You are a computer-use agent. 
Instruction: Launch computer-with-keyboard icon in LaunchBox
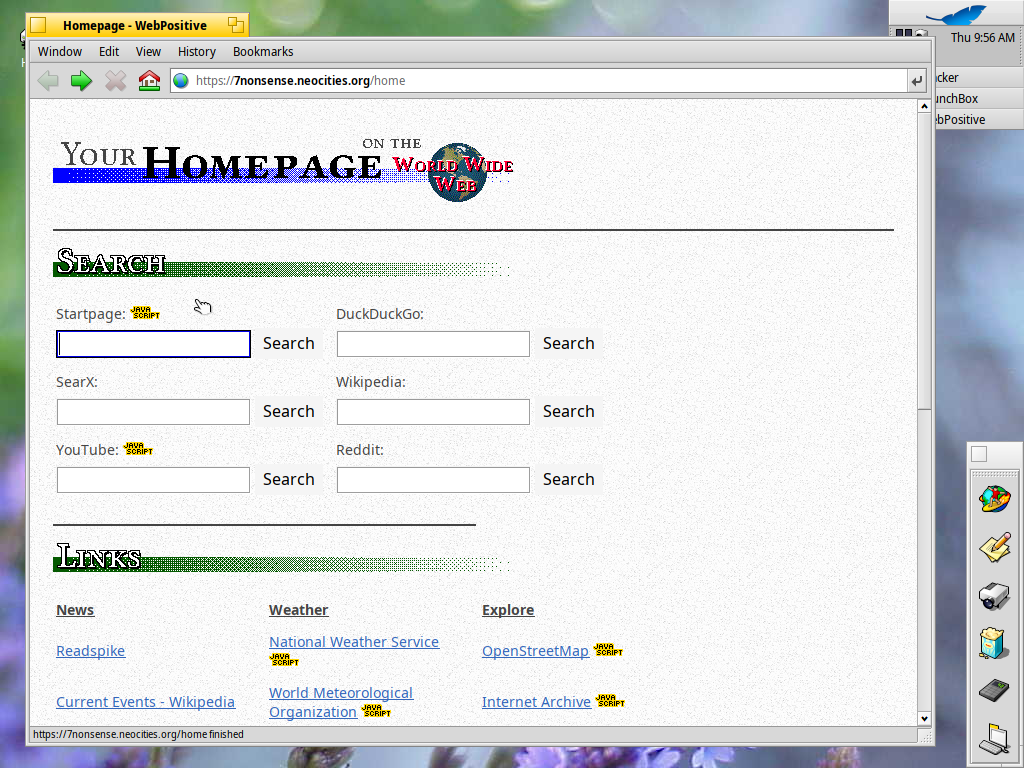click(x=995, y=739)
